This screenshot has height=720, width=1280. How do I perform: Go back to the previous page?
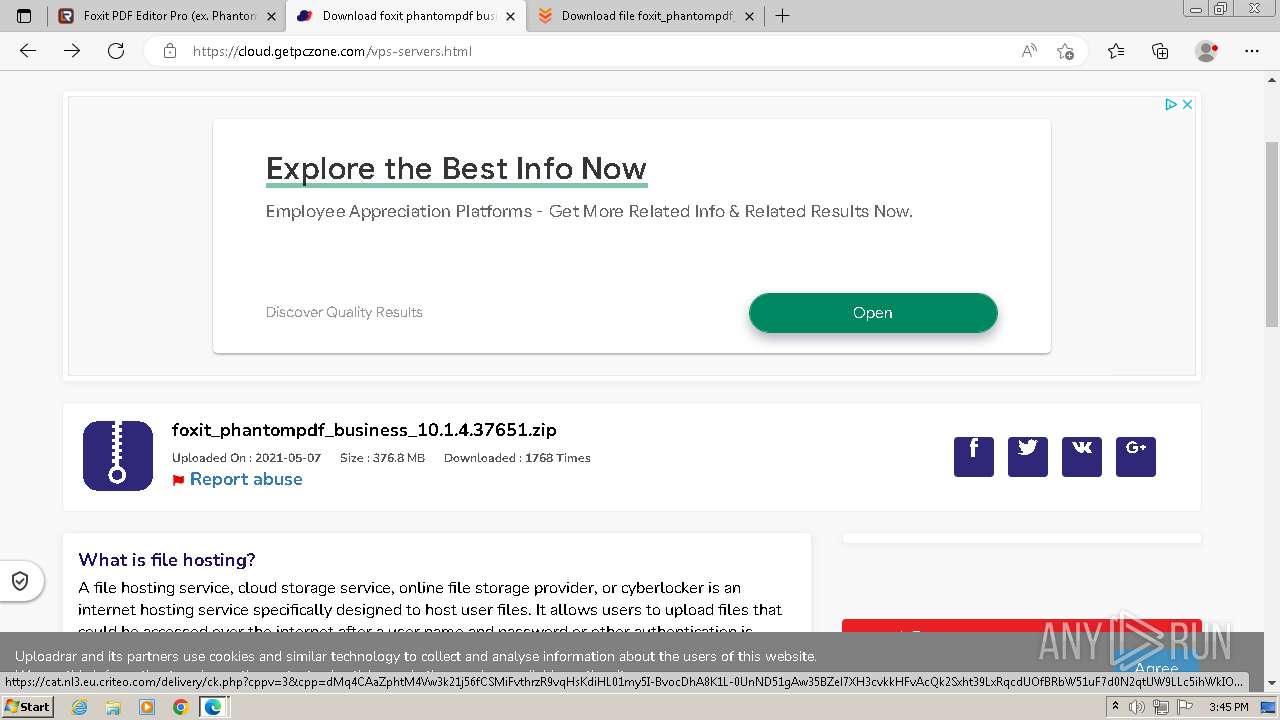(x=28, y=51)
